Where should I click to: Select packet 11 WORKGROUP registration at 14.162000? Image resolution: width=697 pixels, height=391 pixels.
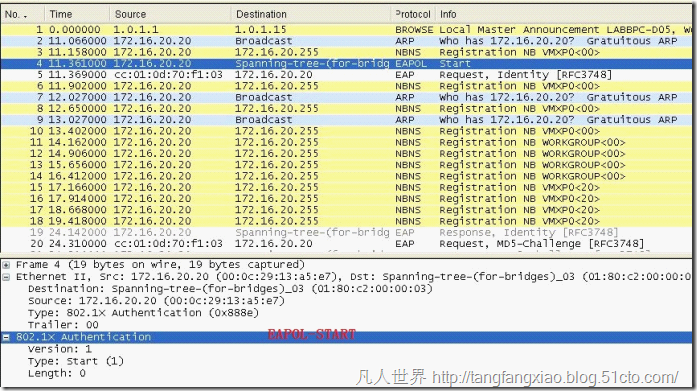[x=346, y=143]
